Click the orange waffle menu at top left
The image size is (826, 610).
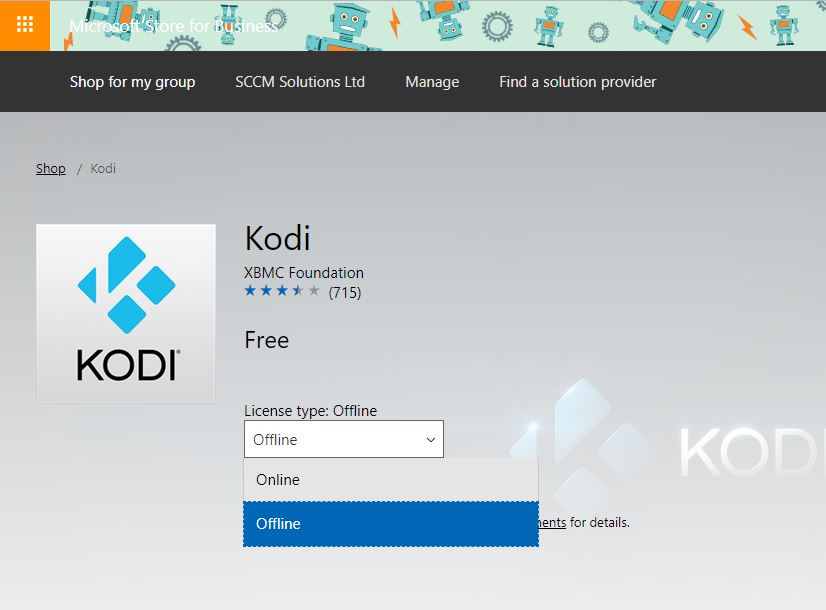(25, 25)
